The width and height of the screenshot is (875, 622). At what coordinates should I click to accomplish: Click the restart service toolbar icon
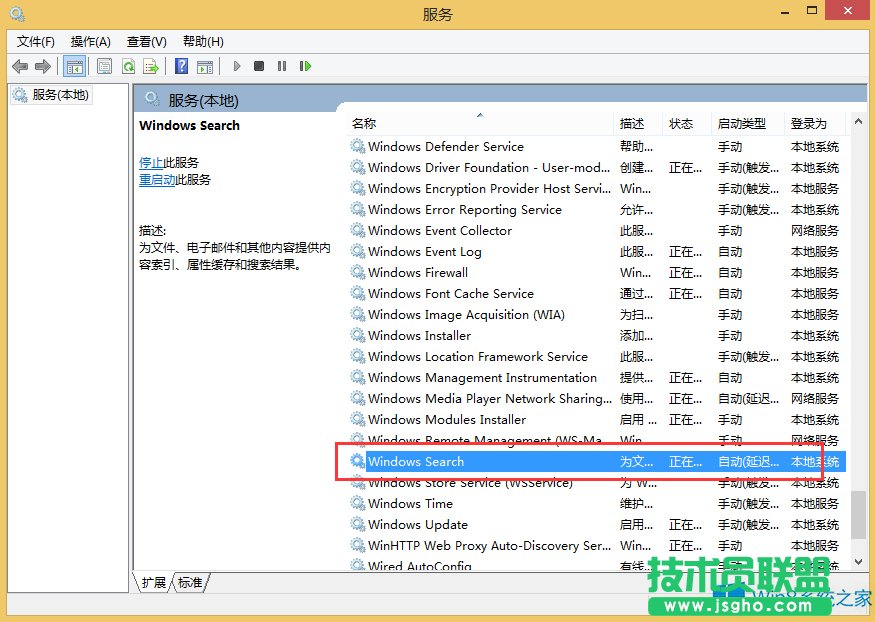coord(305,66)
